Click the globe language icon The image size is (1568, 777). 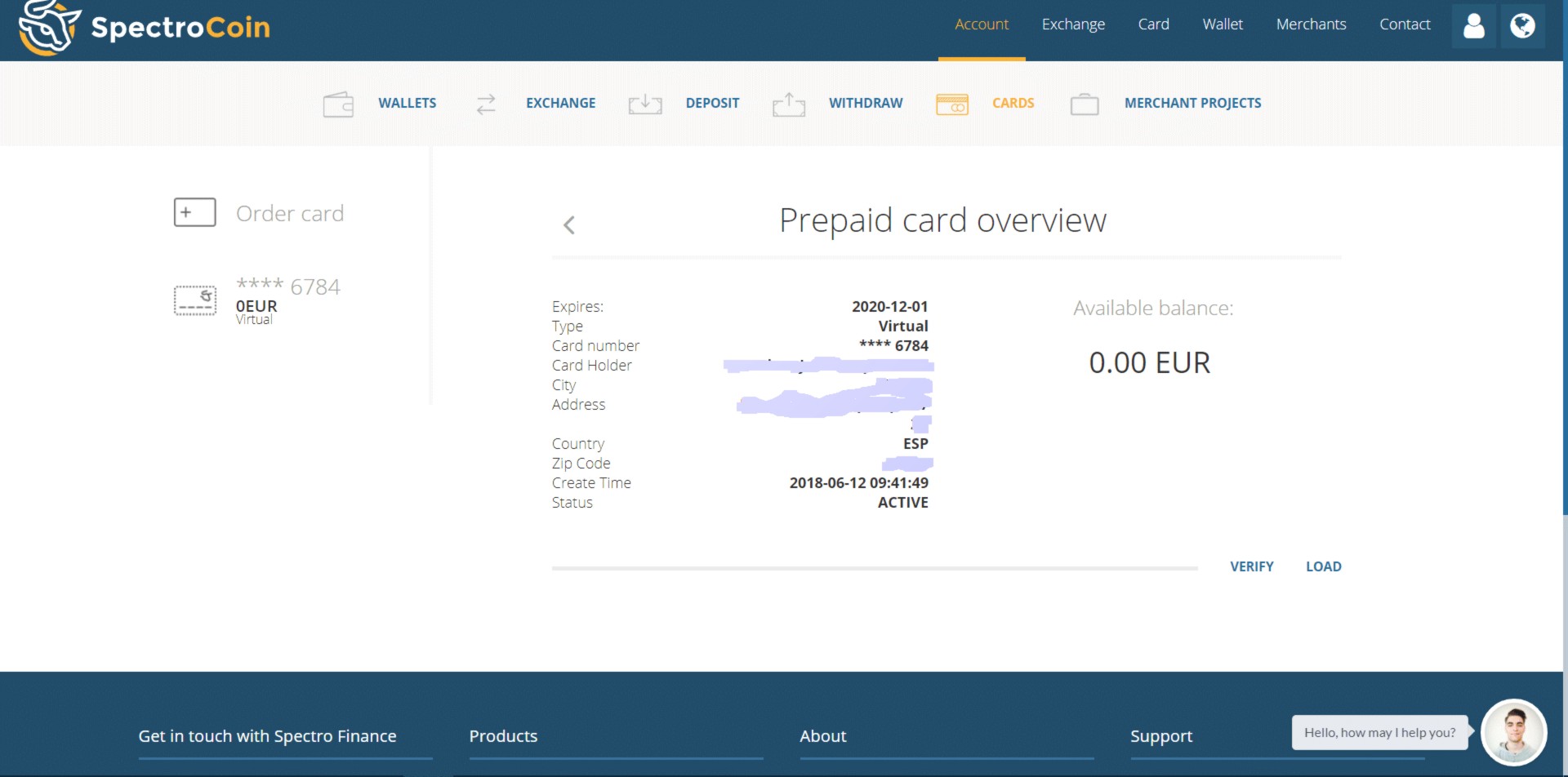coord(1522,26)
